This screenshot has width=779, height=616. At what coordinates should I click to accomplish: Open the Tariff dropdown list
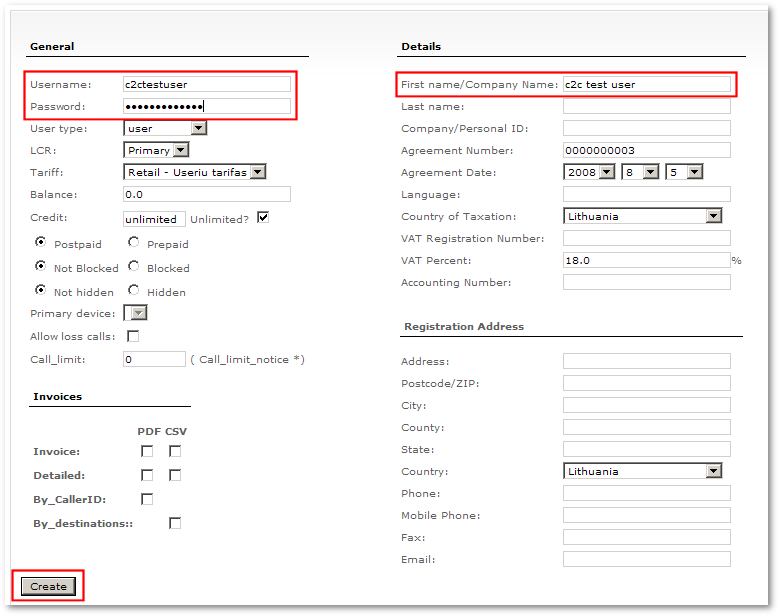(195, 172)
